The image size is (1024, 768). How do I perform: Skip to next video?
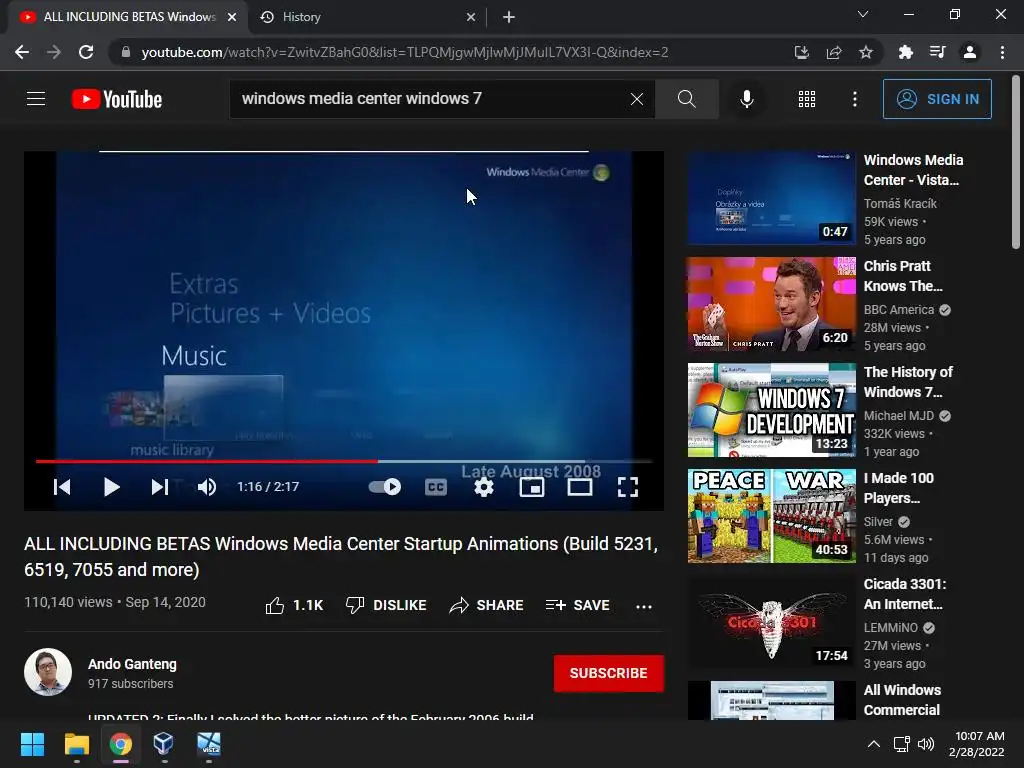[160, 487]
